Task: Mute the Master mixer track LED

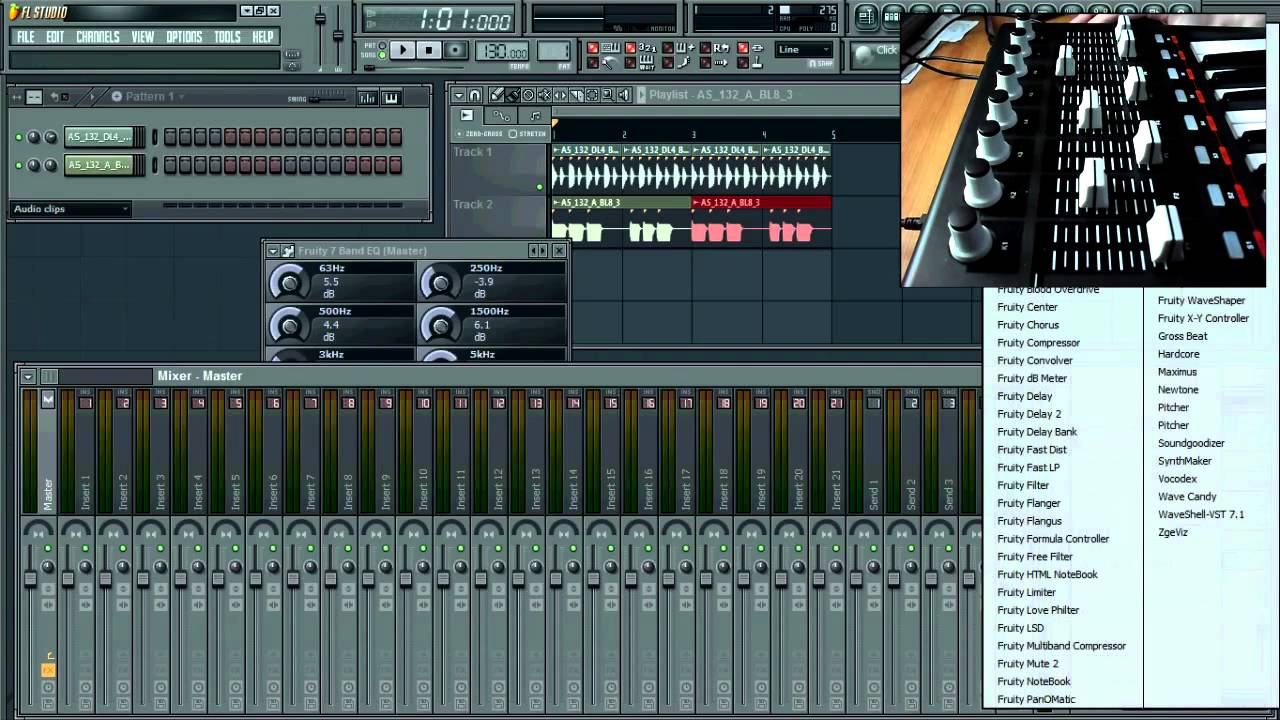Action: (47, 548)
